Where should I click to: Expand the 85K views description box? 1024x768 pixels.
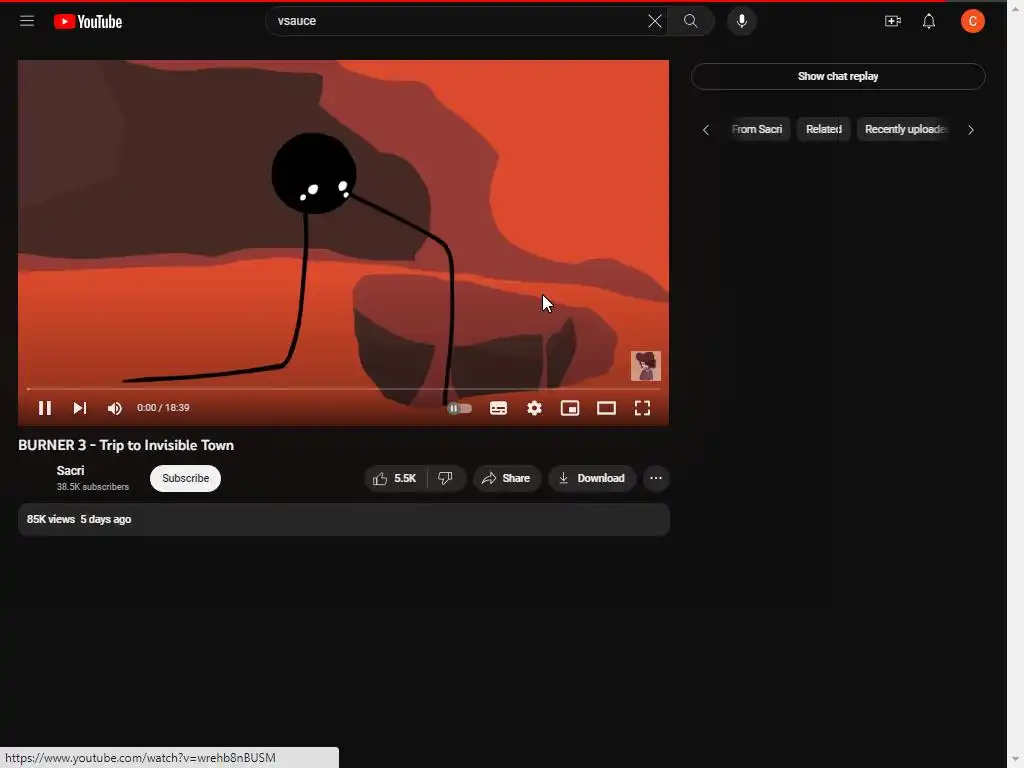pyautogui.click(x=344, y=520)
